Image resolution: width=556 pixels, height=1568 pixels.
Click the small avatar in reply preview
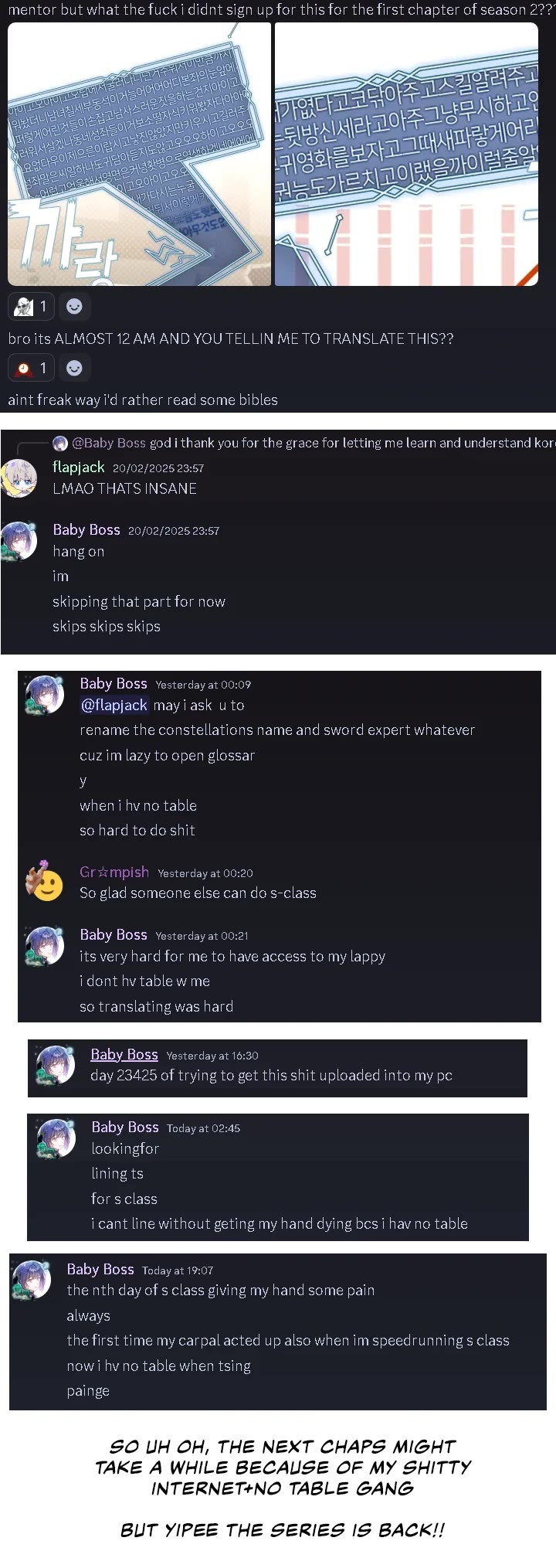pyautogui.click(x=60, y=444)
